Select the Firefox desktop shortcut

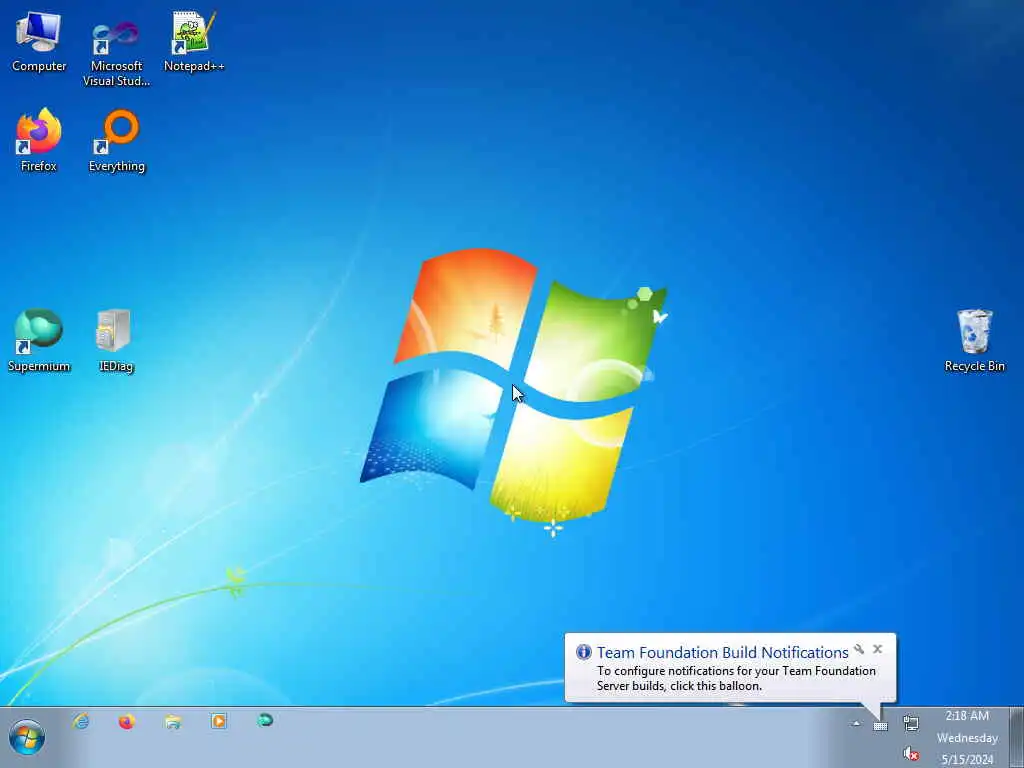[39, 141]
